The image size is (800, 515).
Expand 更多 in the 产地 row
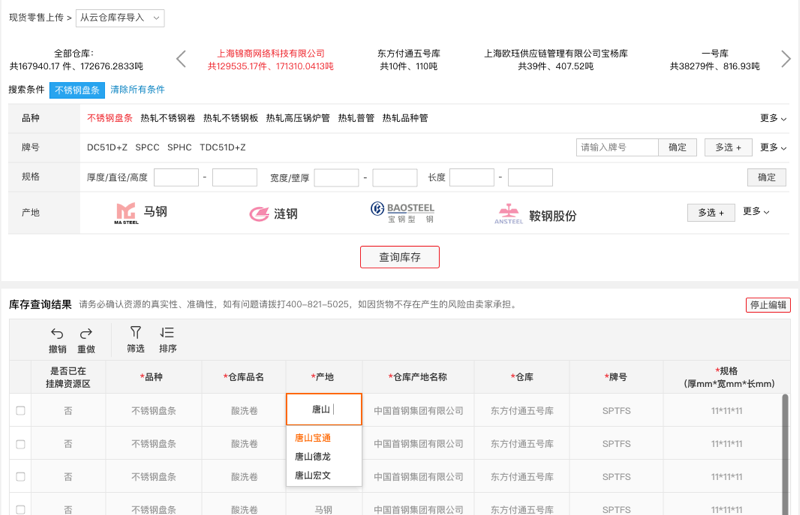pos(756,211)
